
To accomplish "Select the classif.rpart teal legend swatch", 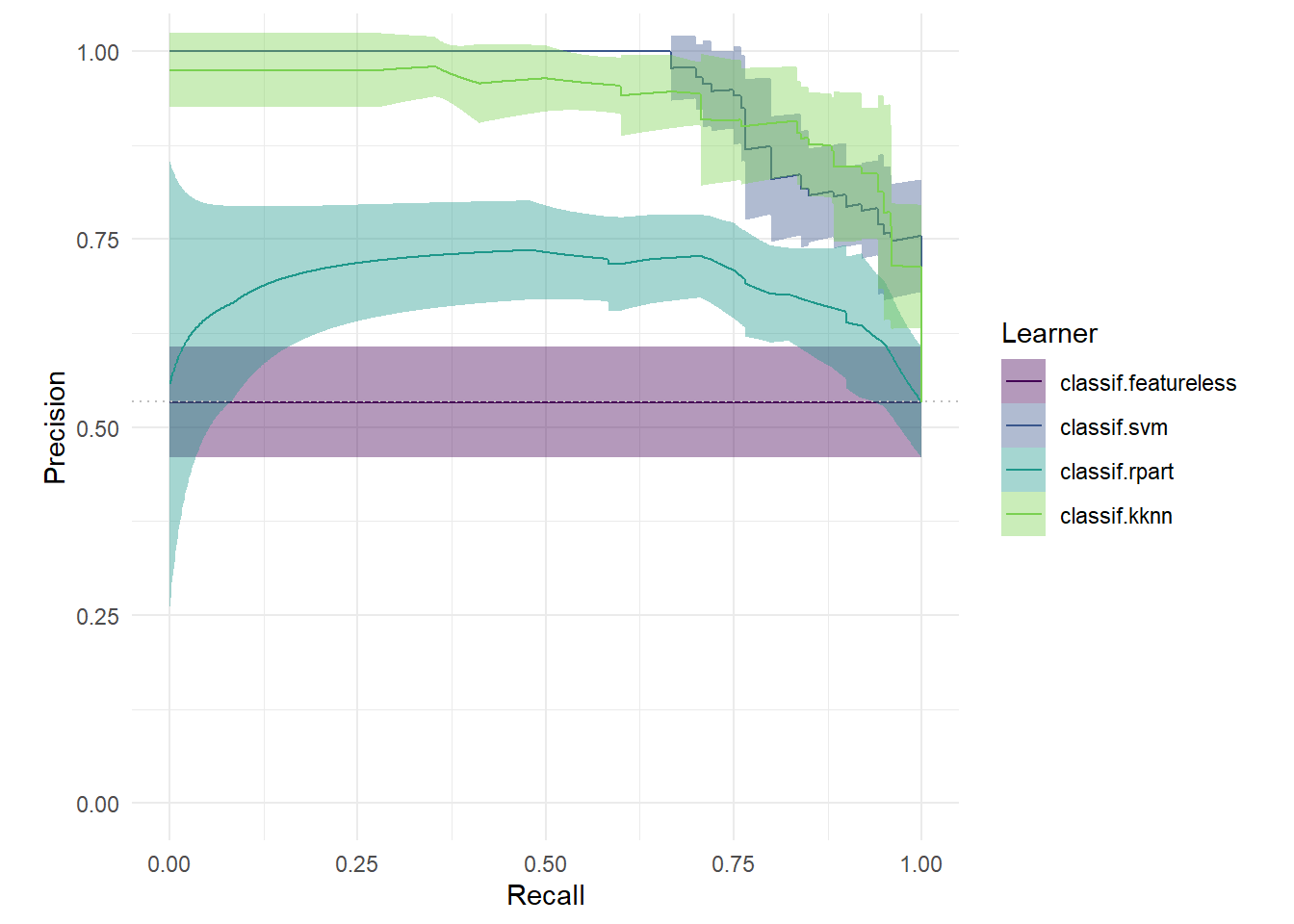I will 1022,471.
